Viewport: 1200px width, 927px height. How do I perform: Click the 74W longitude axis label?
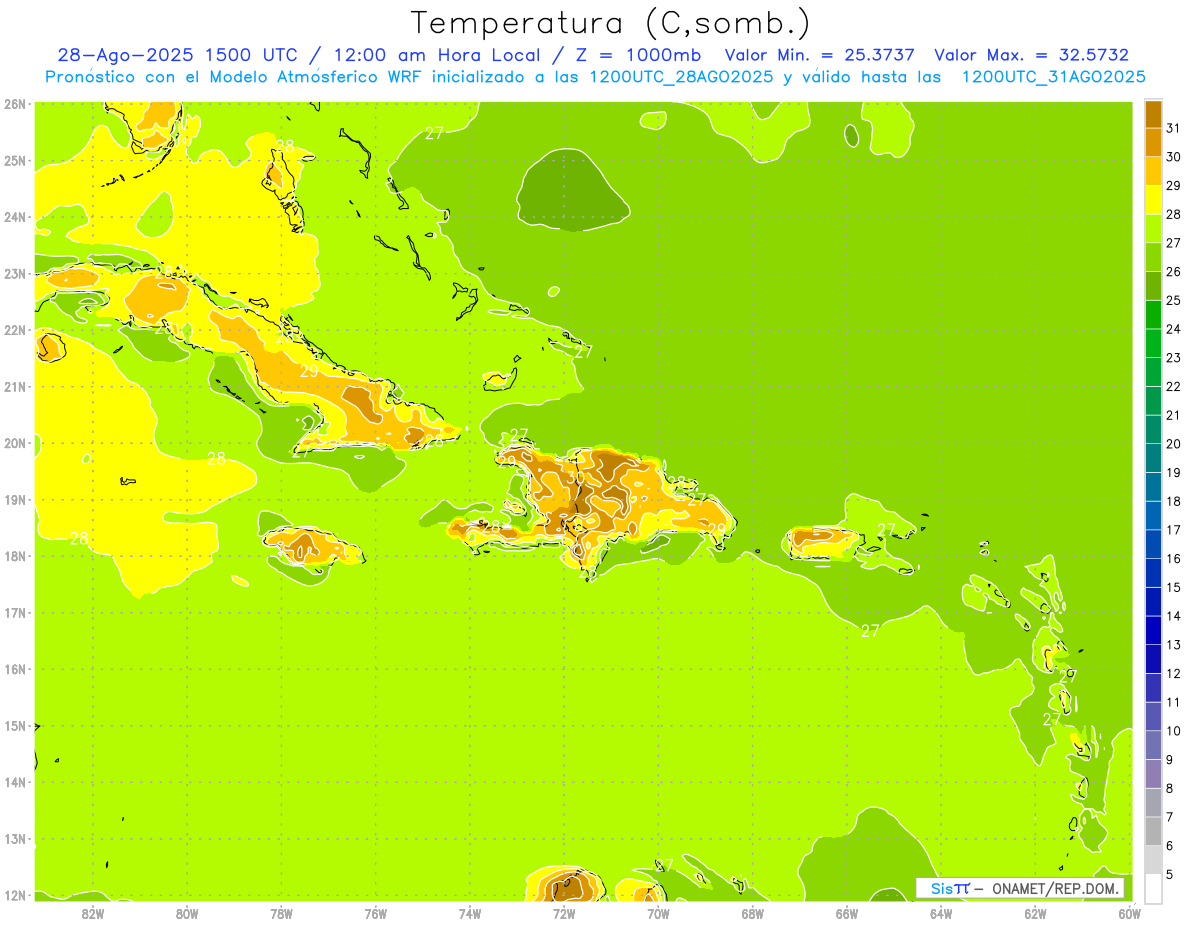(x=470, y=913)
